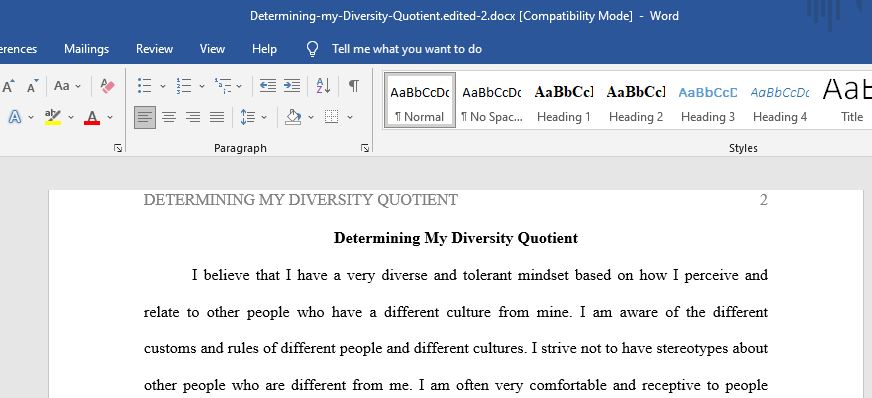This screenshot has height=398, width=872.
Task: Toggle show paragraph marks
Action: [x=354, y=86]
